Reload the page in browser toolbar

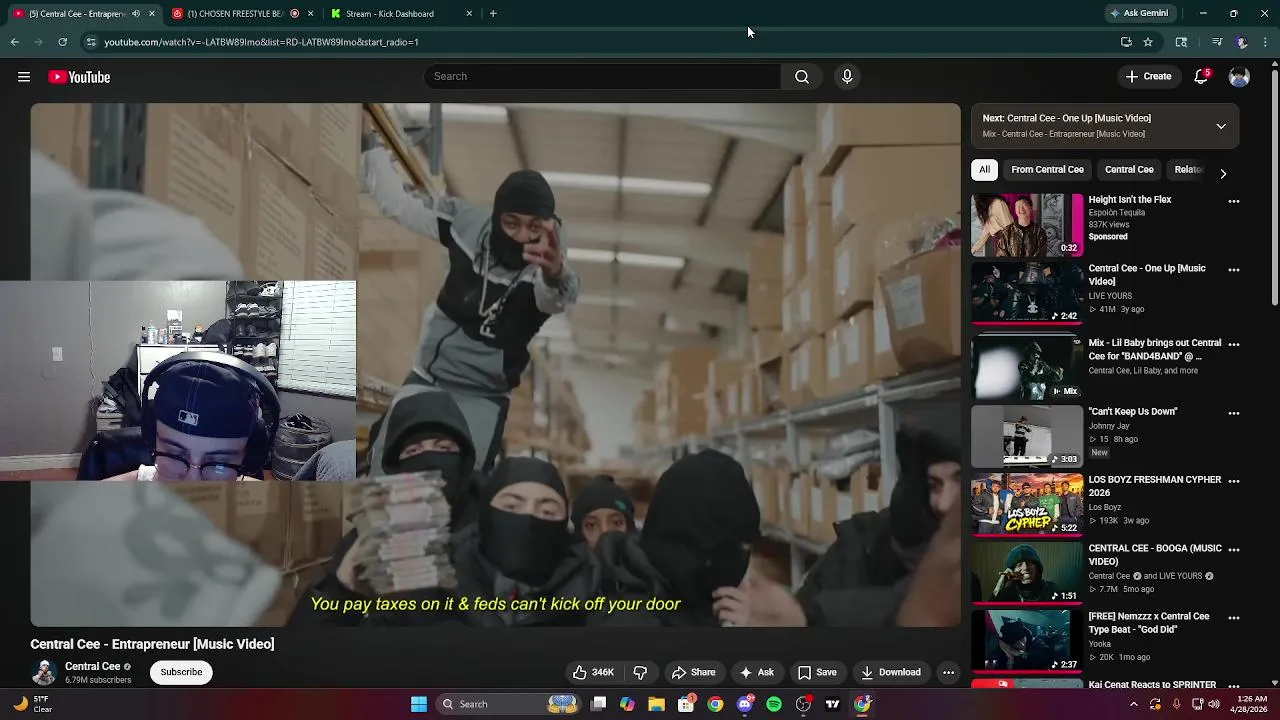(62, 42)
